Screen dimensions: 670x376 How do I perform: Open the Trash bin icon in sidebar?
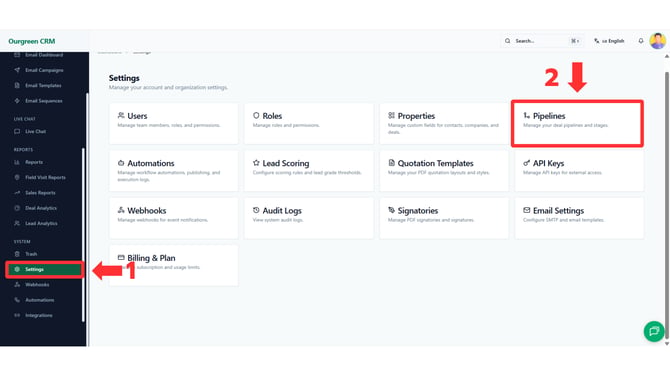[x=17, y=254]
